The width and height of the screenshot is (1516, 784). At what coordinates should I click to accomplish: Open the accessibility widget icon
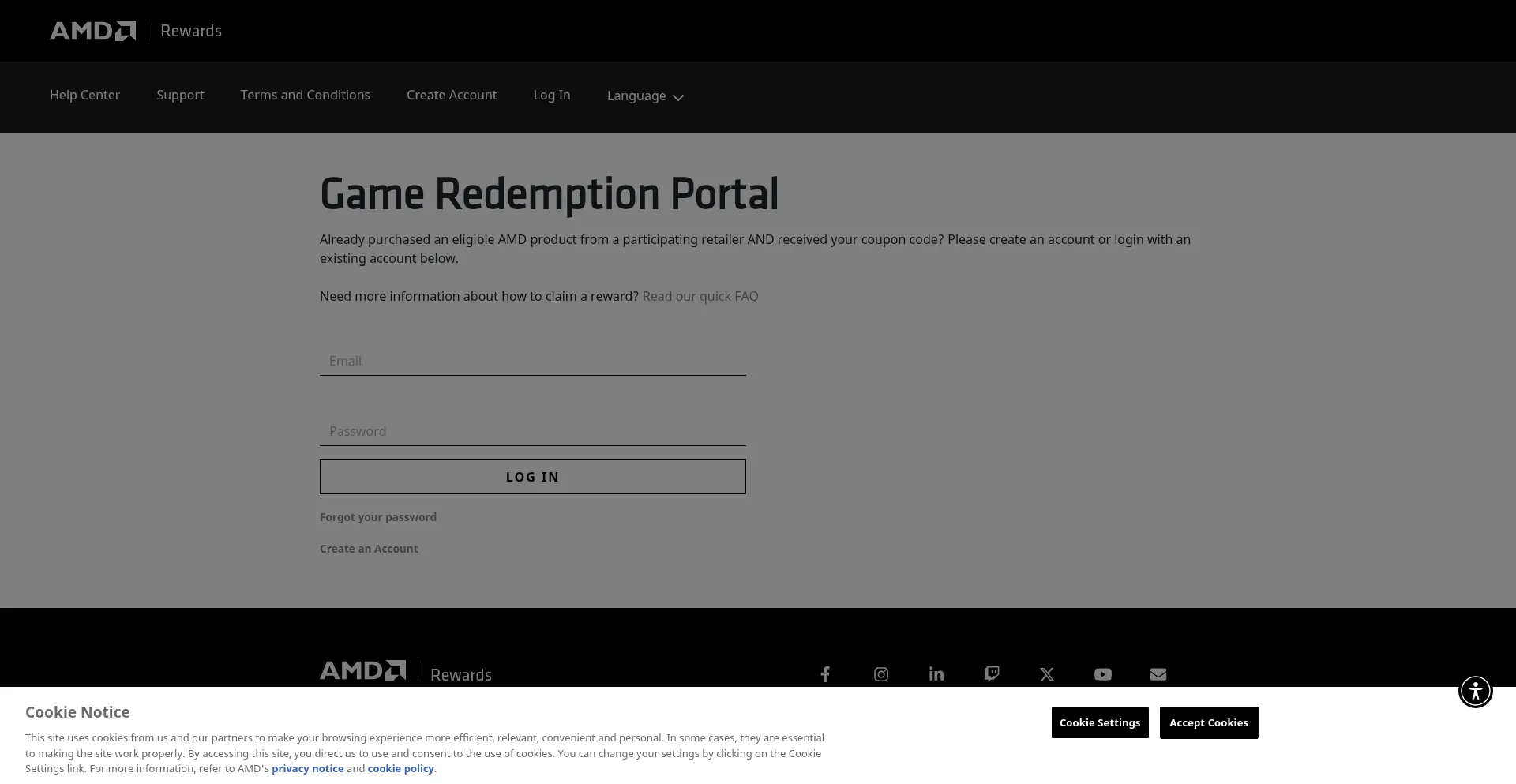tap(1476, 691)
